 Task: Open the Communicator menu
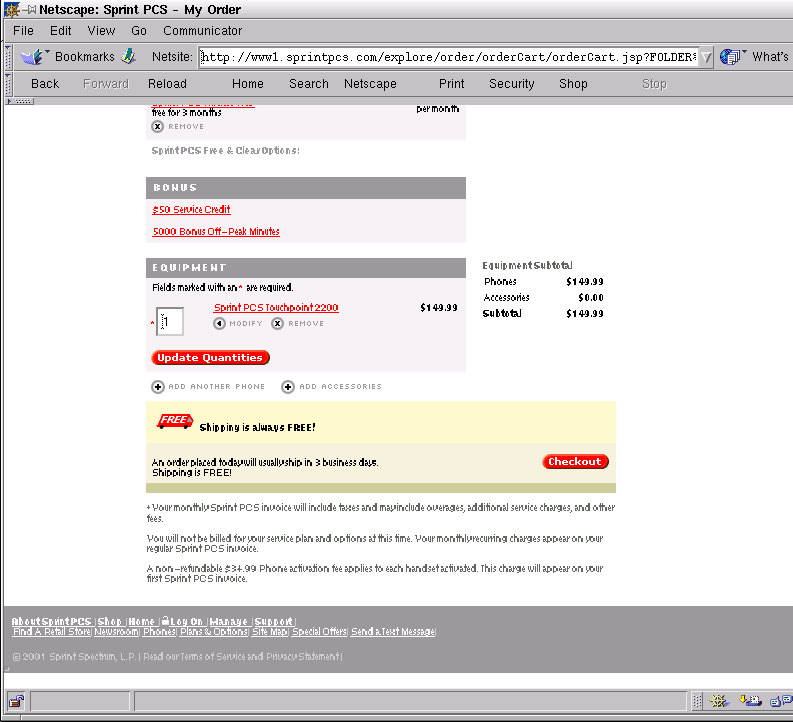pyautogui.click(x=202, y=31)
